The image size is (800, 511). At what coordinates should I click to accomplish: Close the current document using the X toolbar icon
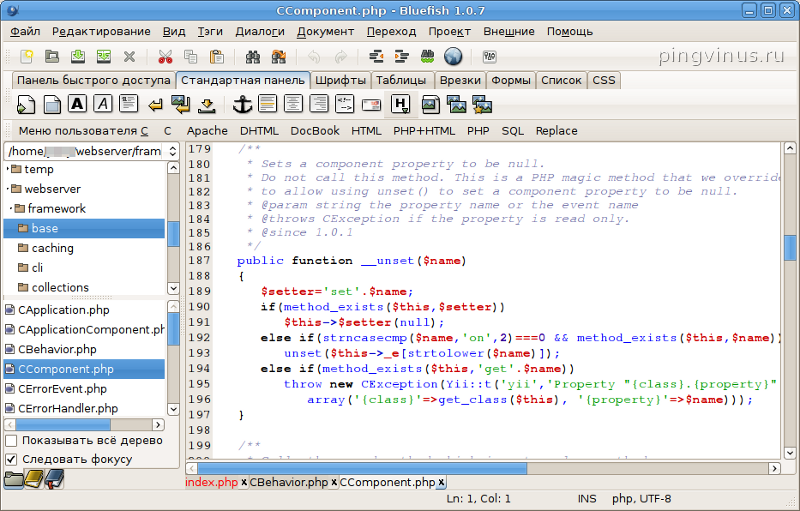coord(130,56)
